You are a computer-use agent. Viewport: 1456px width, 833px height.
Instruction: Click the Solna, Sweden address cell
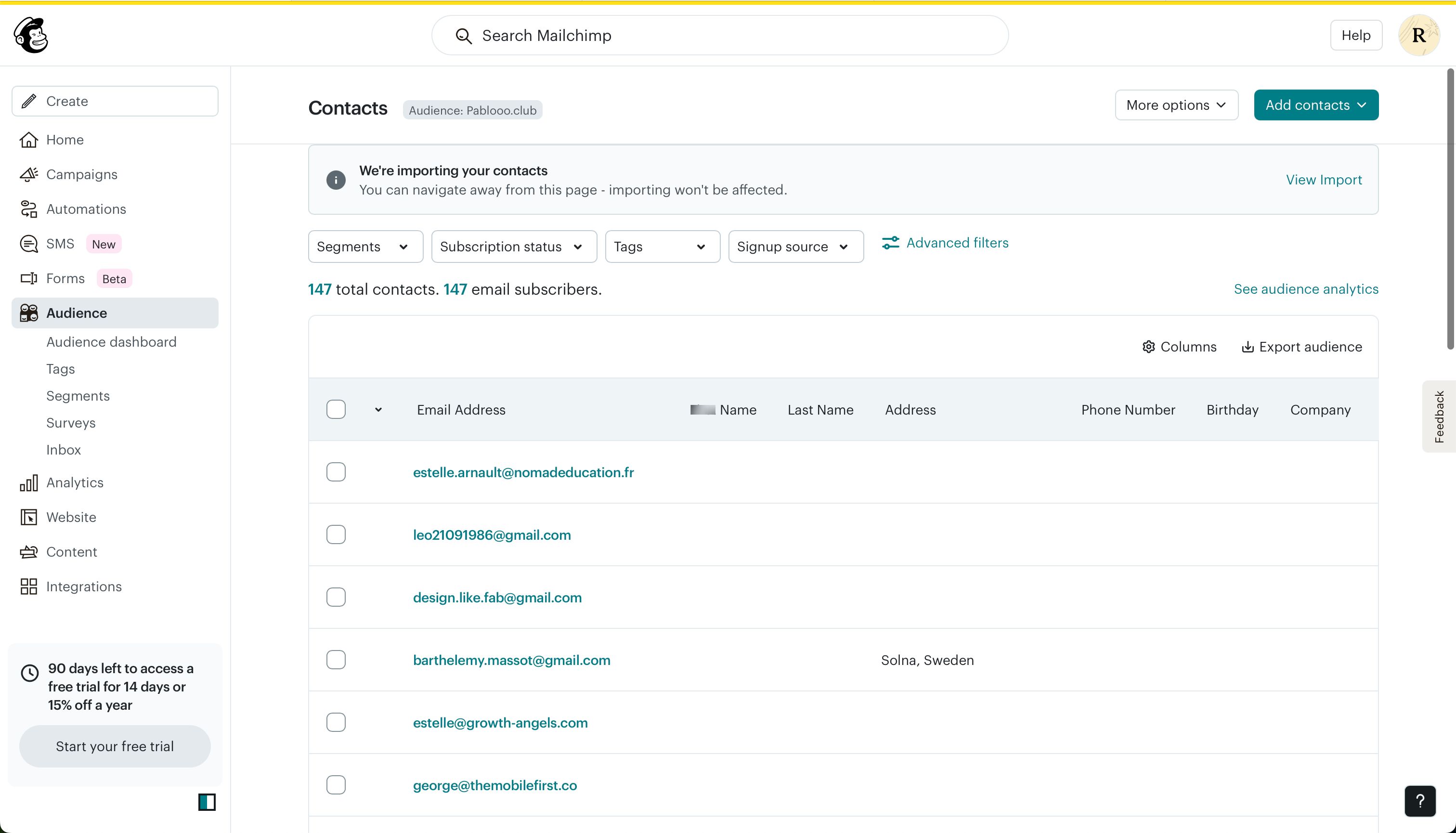927,660
